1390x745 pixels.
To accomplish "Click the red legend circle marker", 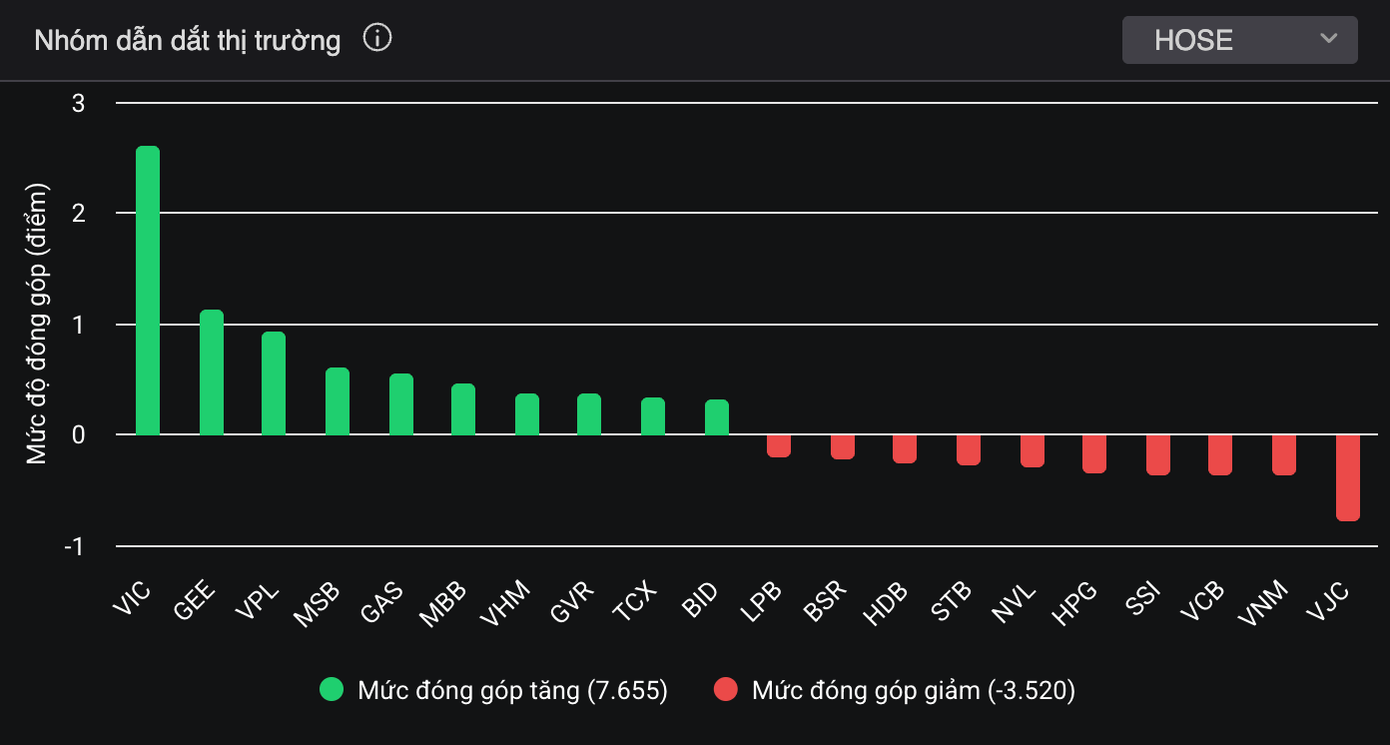I will coord(726,690).
